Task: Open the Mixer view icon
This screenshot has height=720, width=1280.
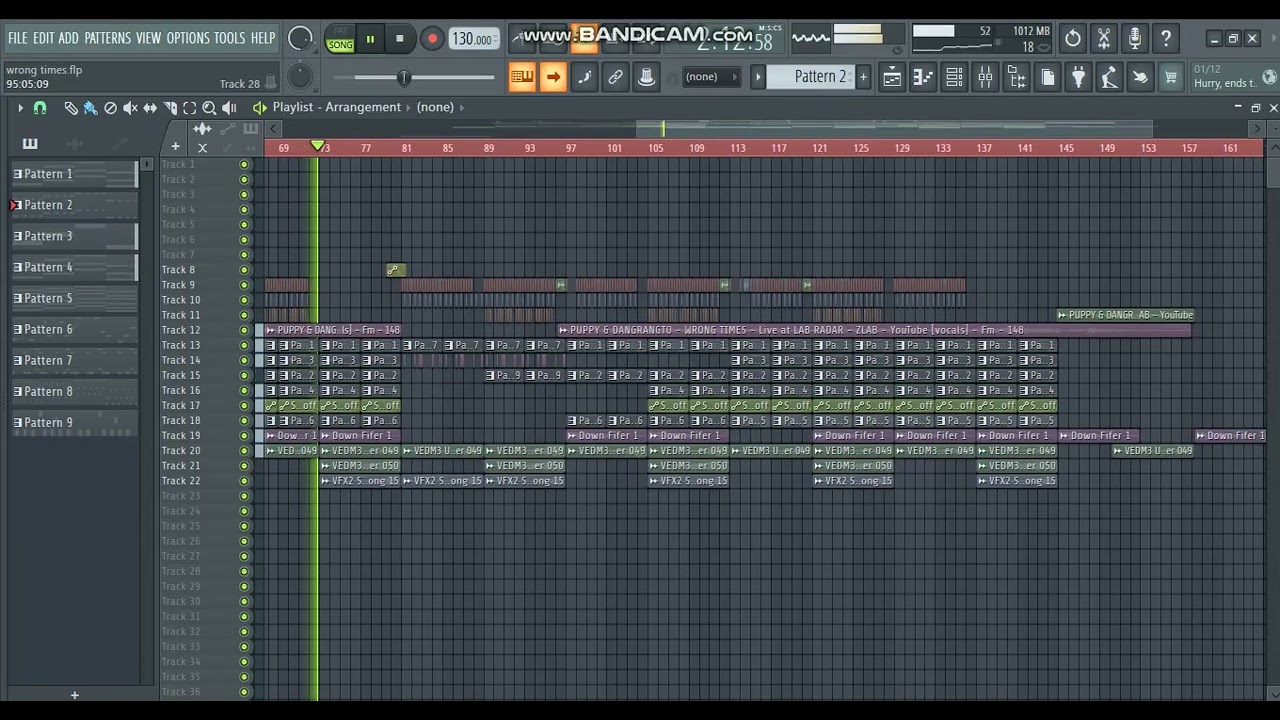Action: pyautogui.click(x=985, y=77)
